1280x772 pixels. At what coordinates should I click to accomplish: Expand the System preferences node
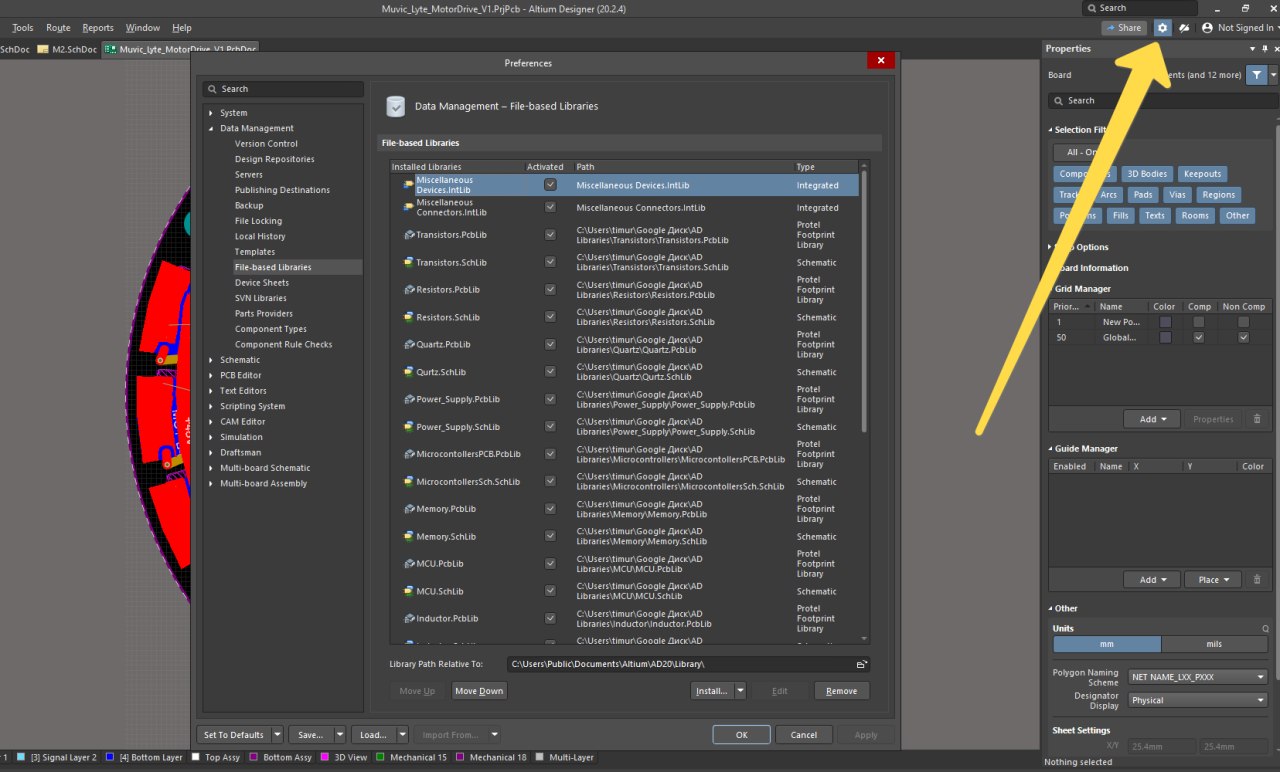[x=211, y=113]
